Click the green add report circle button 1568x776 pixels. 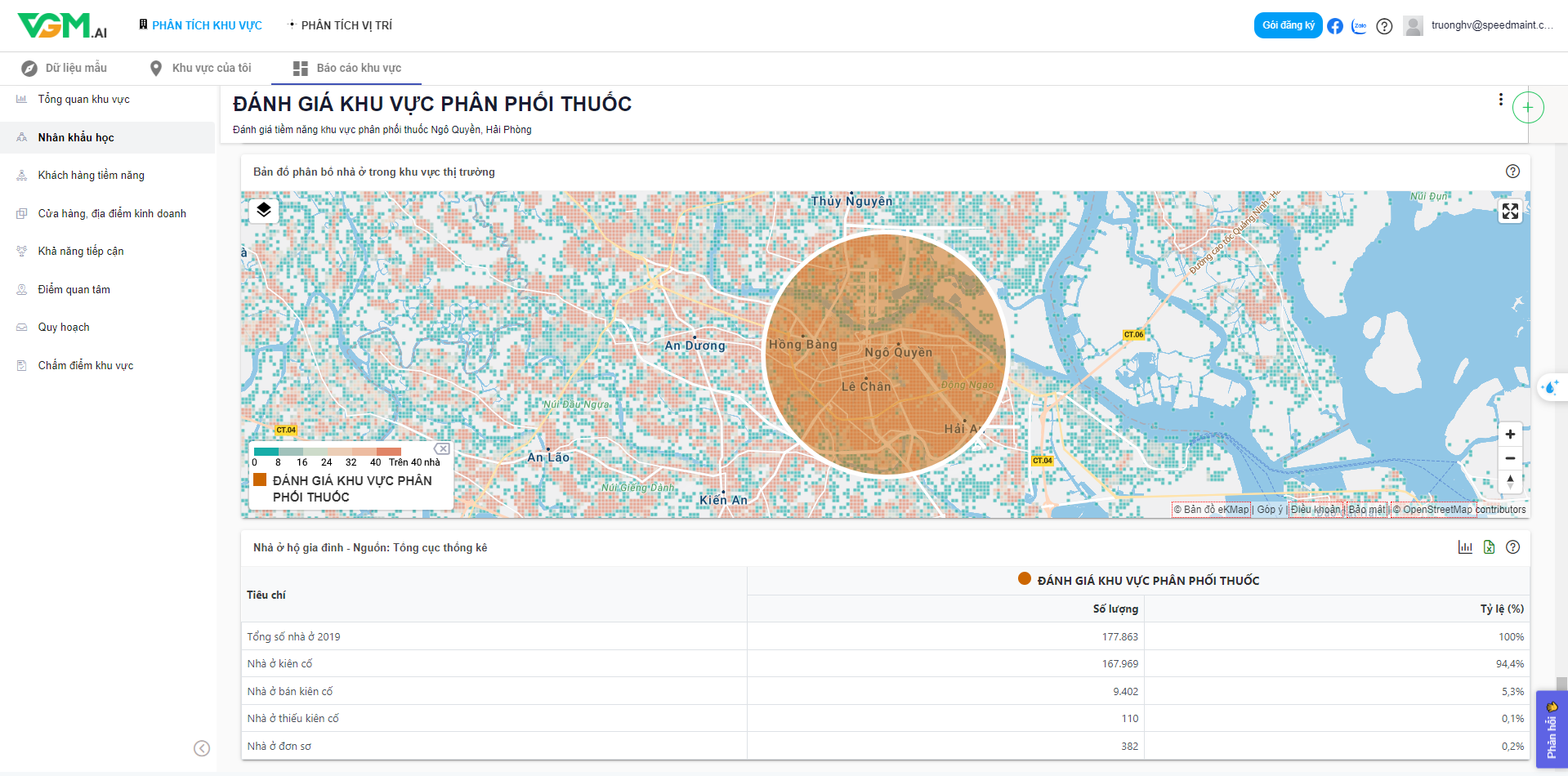click(1528, 108)
